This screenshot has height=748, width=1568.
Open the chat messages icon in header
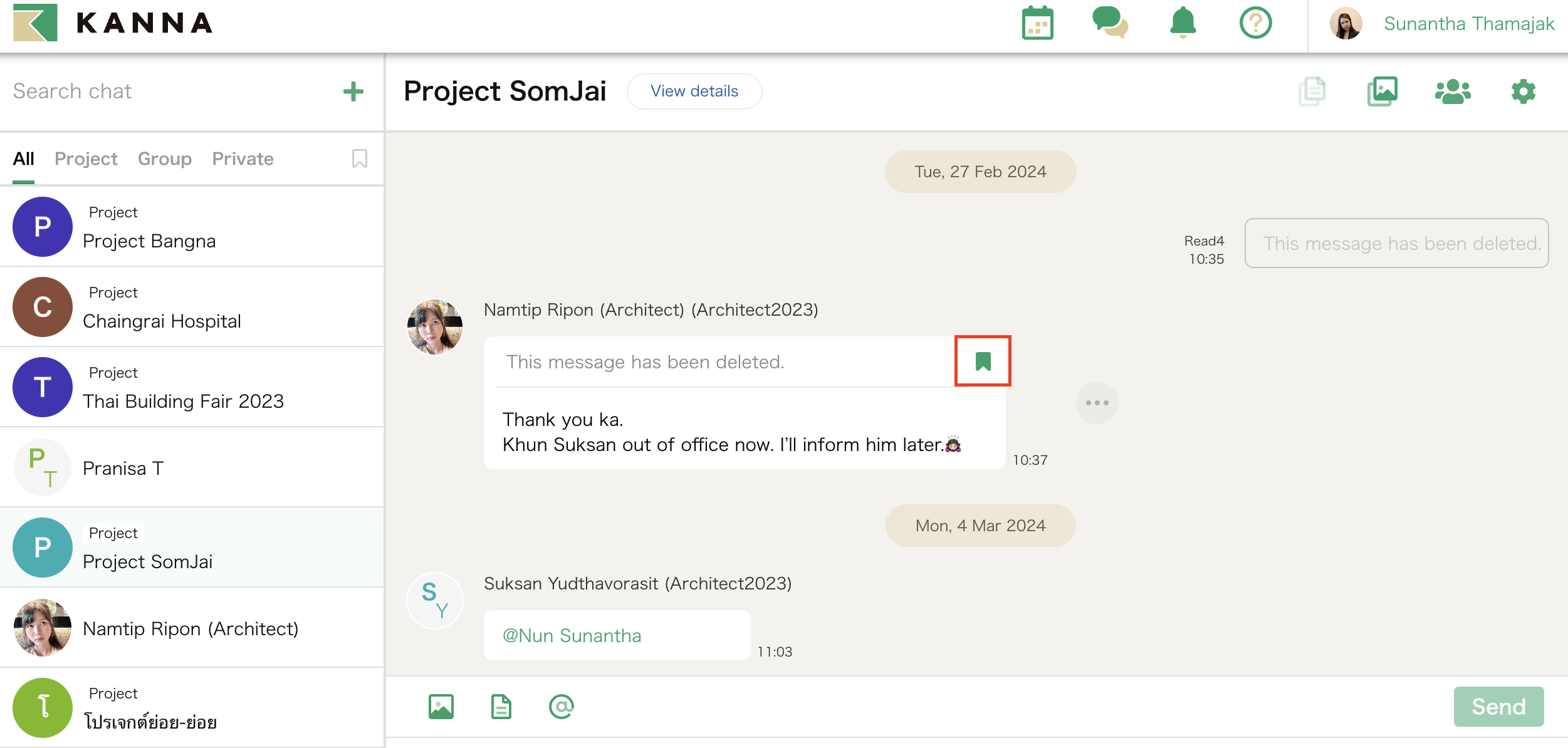pyautogui.click(x=1109, y=23)
